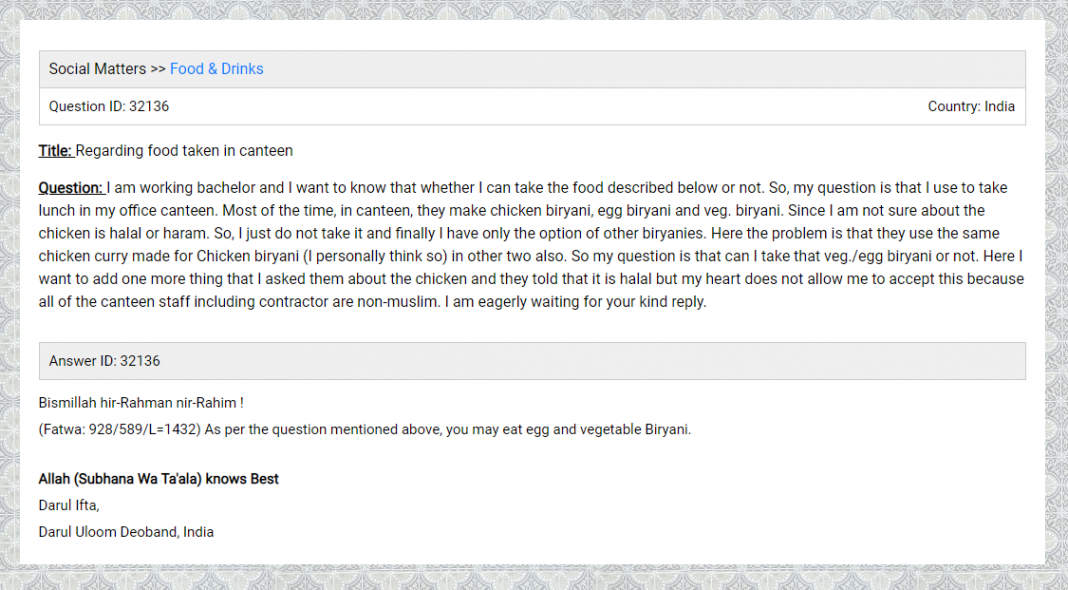Click the Social Matters breadcrumb text
Screen dimensions: 1068x590
click(x=97, y=69)
